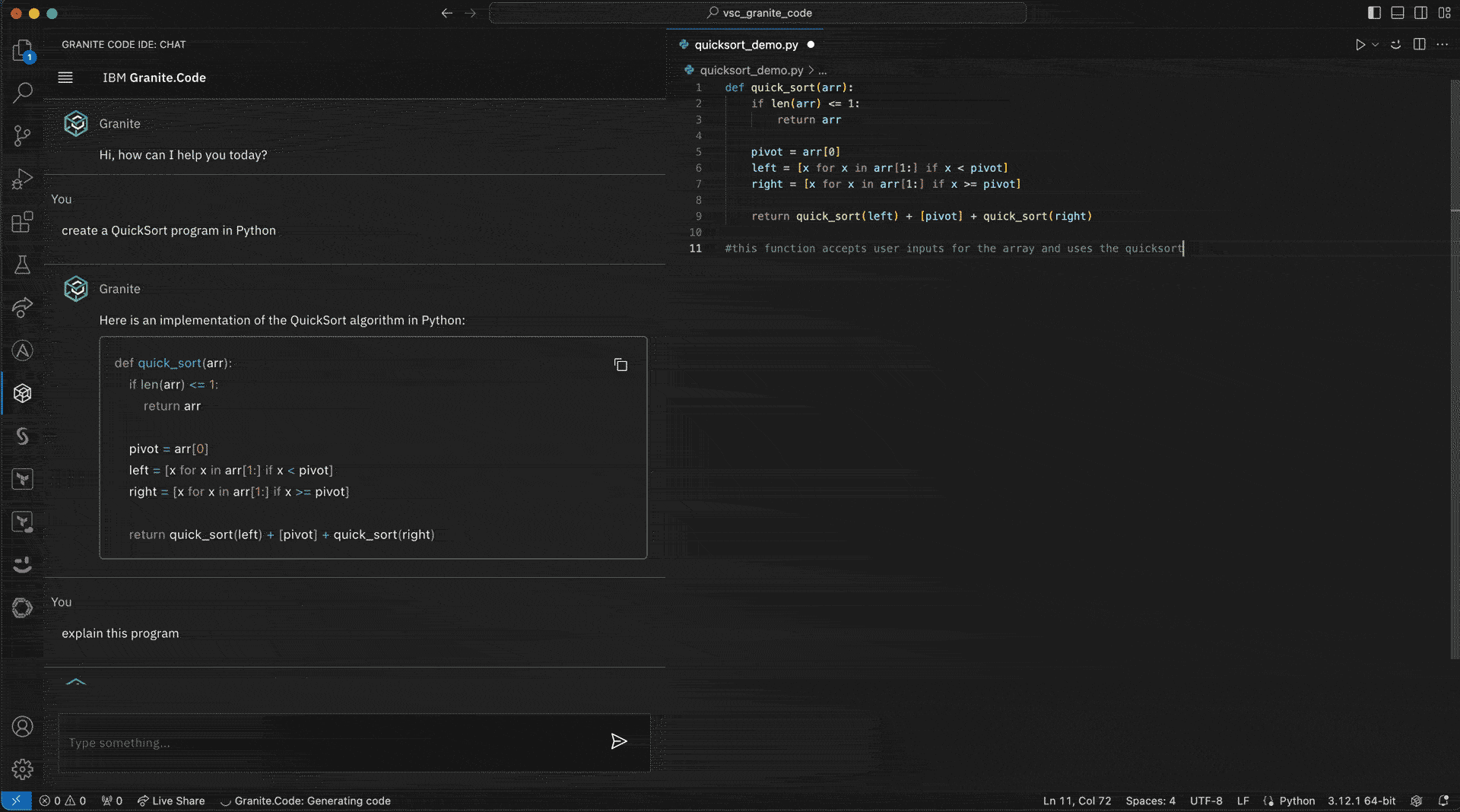Click the Split Editor icon
The image size is (1460, 812).
click(1419, 44)
